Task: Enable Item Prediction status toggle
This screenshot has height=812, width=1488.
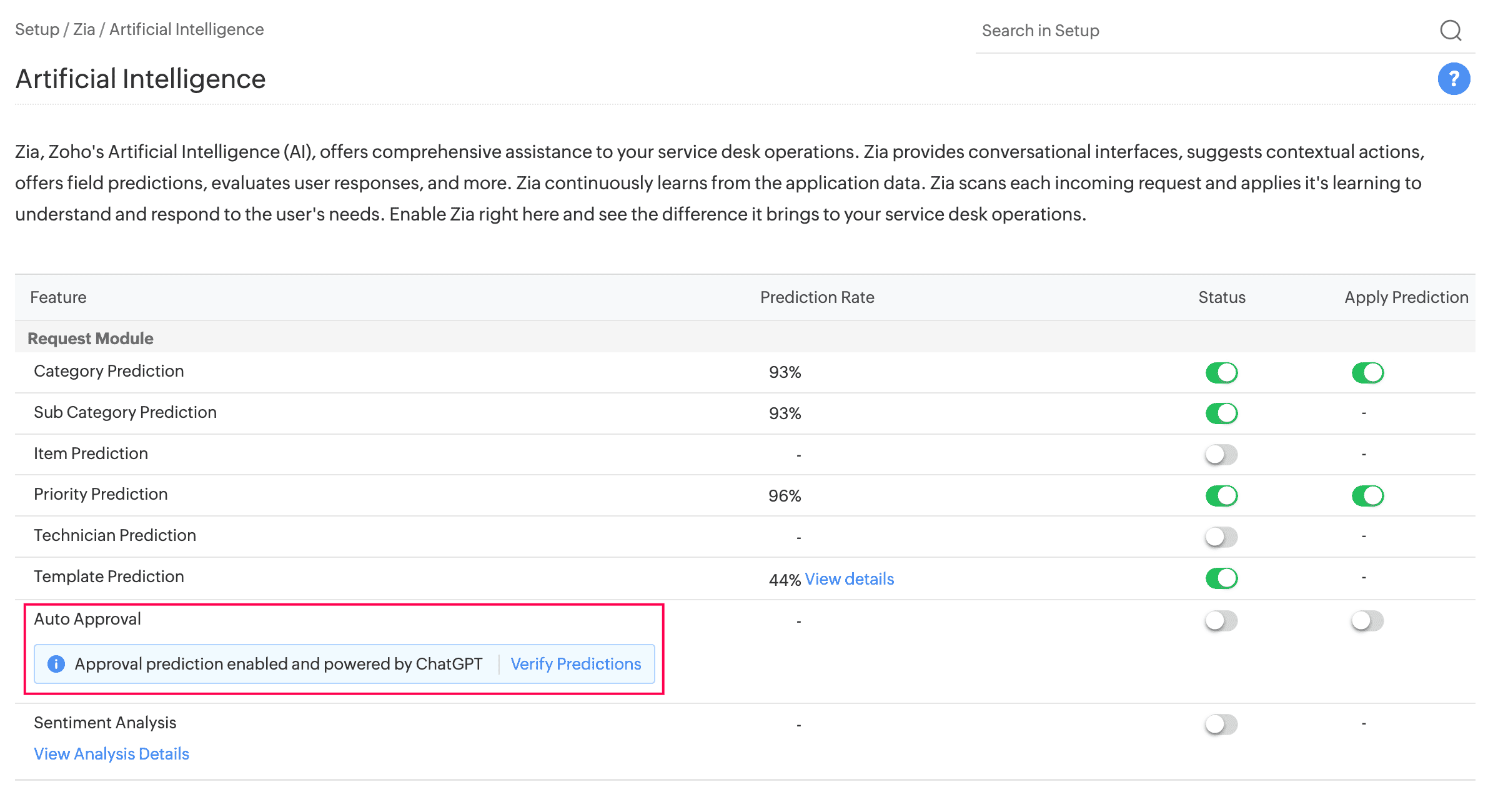Action: click(1221, 454)
